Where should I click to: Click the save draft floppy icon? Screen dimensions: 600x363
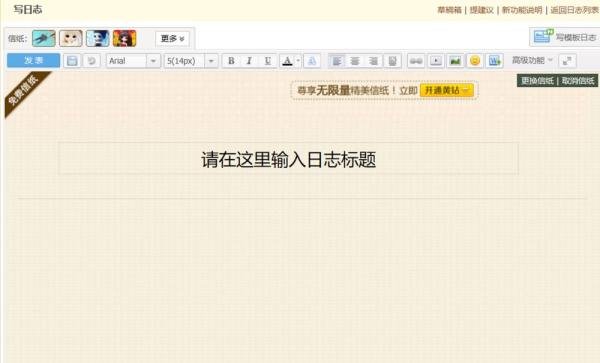pos(72,61)
